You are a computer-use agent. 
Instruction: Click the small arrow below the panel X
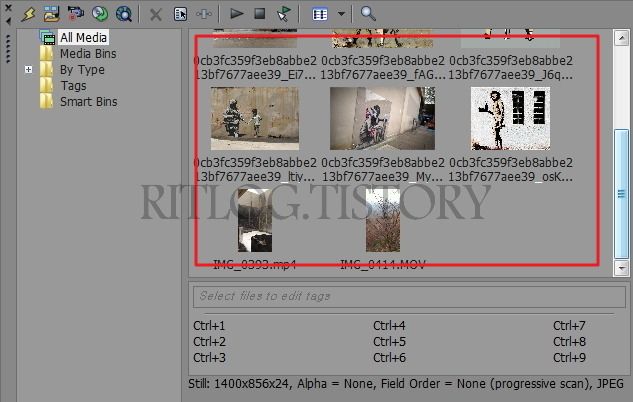tap(8, 21)
